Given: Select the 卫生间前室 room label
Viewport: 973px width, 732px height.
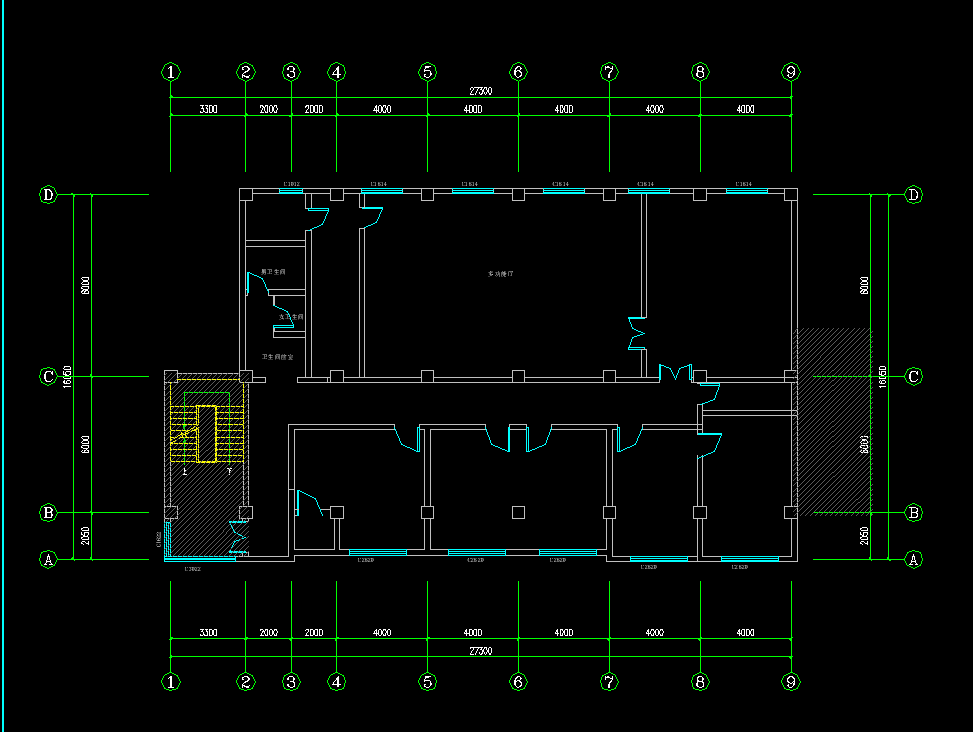Looking at the screenshot, I should [x=277, y=357].
